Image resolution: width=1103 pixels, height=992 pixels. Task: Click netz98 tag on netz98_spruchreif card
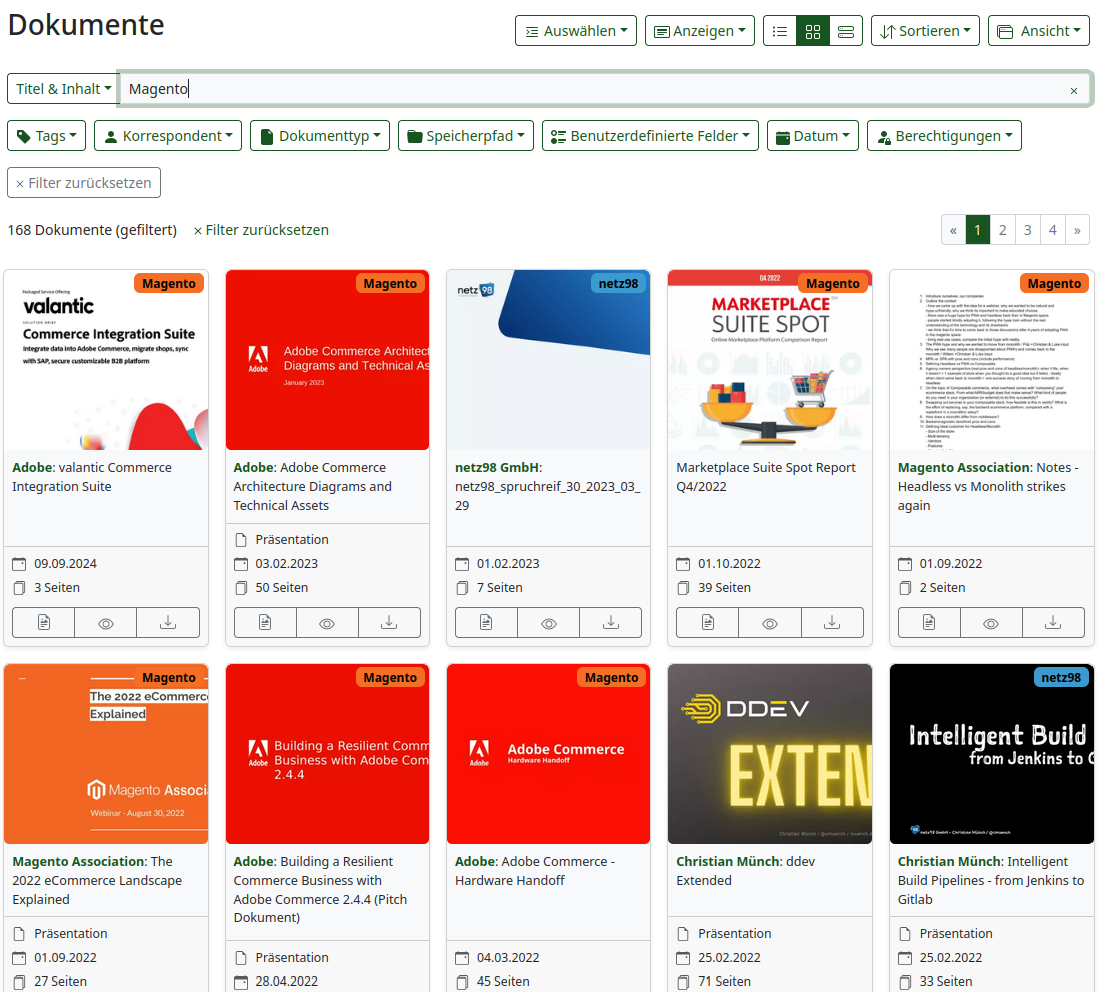coord(618,284)
